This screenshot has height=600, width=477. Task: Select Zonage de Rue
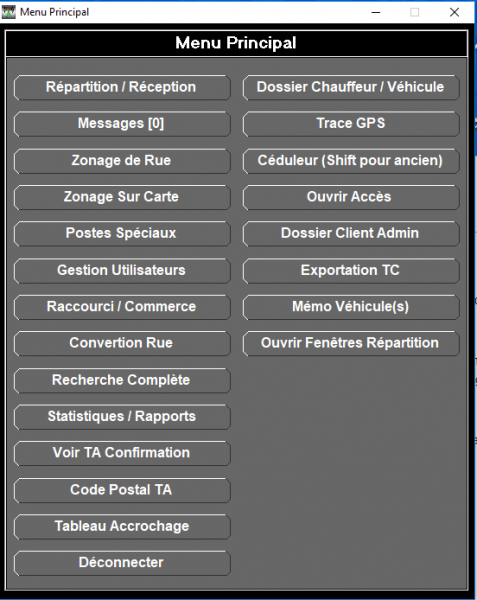point(122,161)
